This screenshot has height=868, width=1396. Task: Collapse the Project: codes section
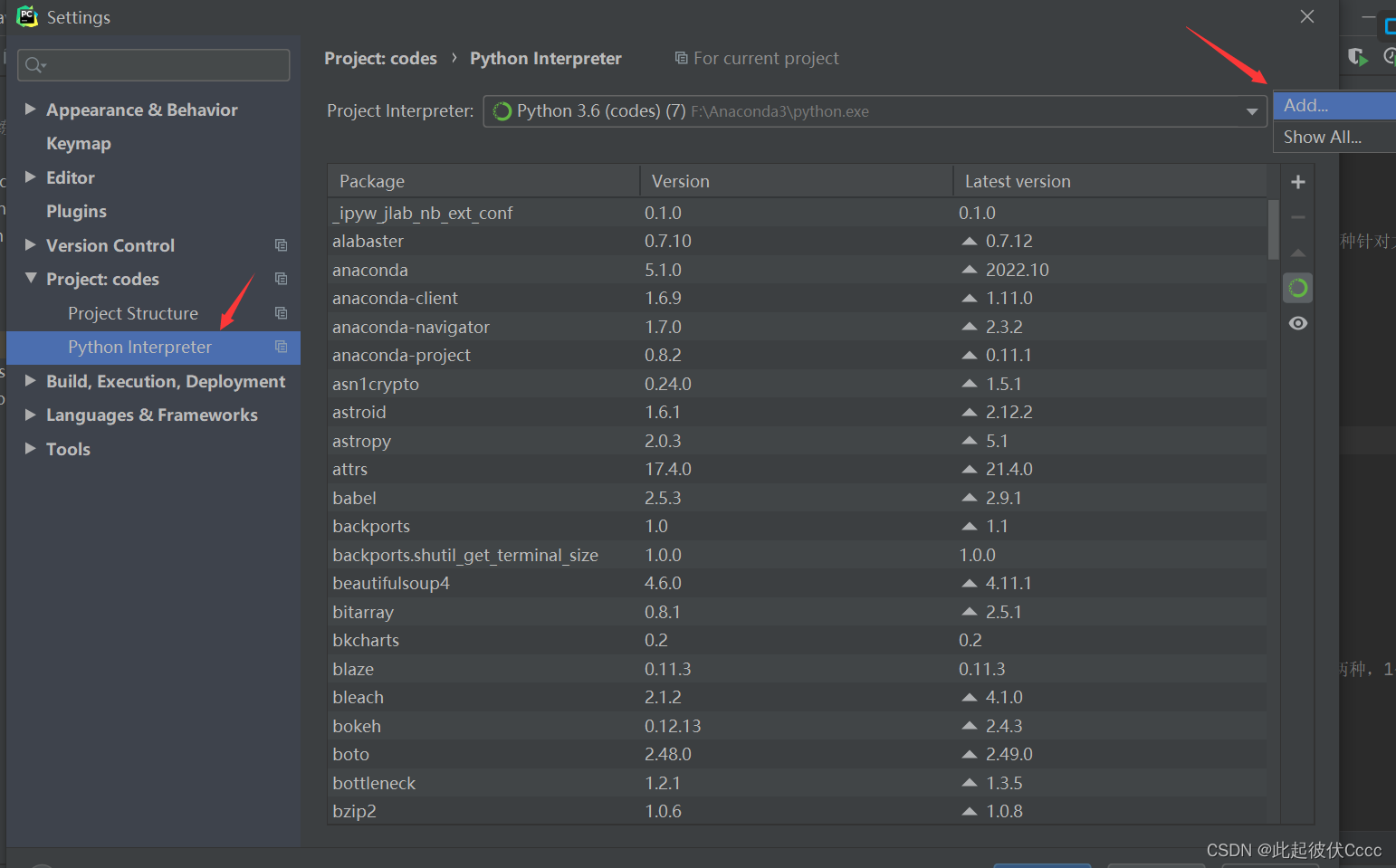(30, 278)
